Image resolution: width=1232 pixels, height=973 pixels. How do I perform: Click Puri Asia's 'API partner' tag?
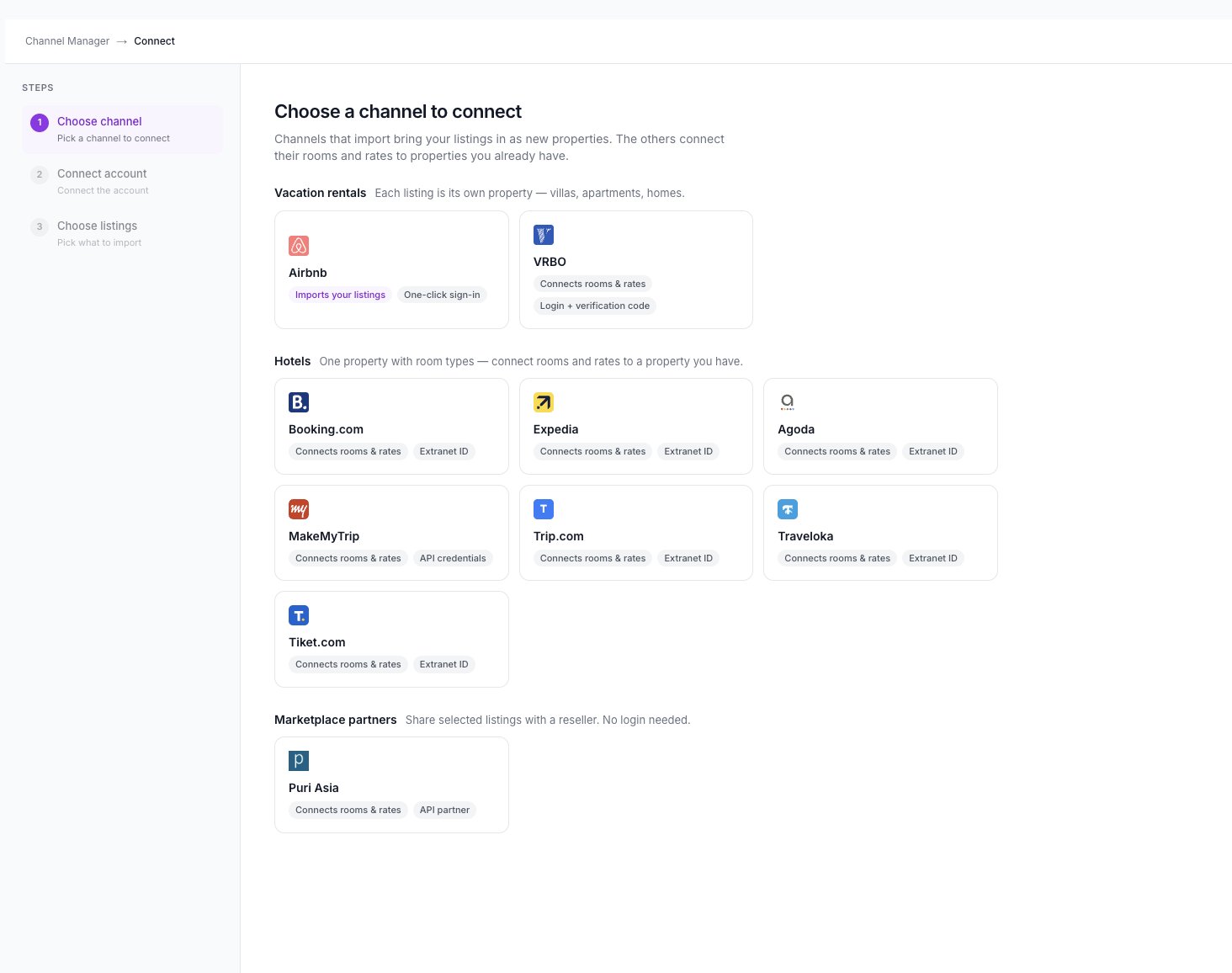point(444,810)
